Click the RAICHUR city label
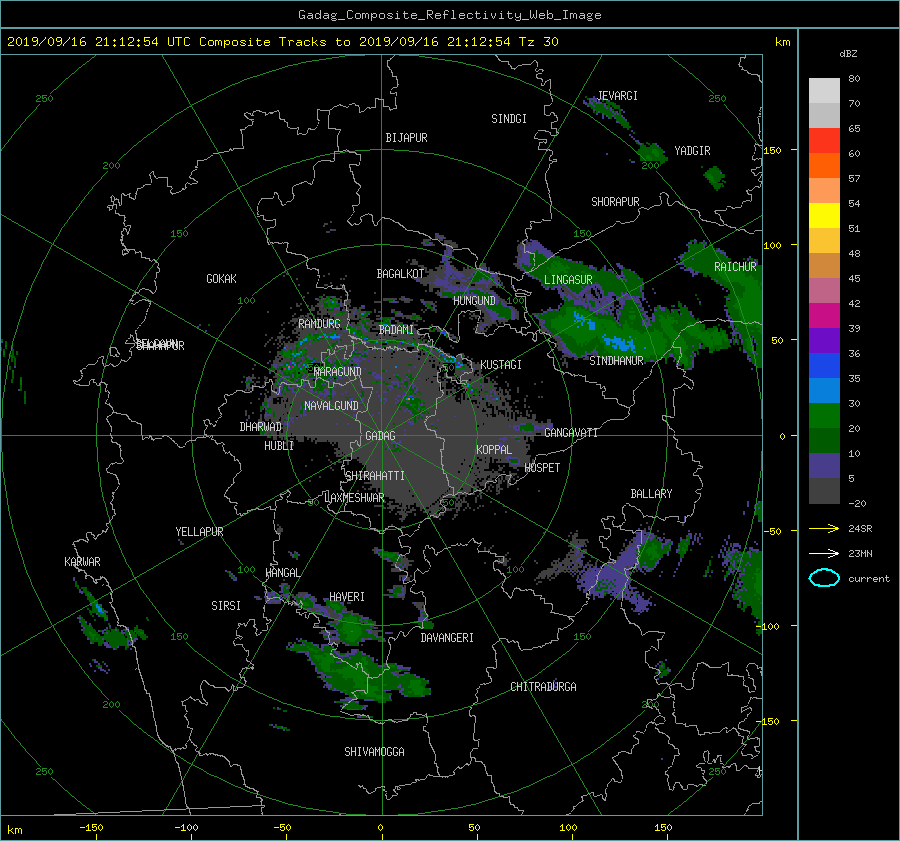Screen dimensions: 900x841 tap(735, 267)
